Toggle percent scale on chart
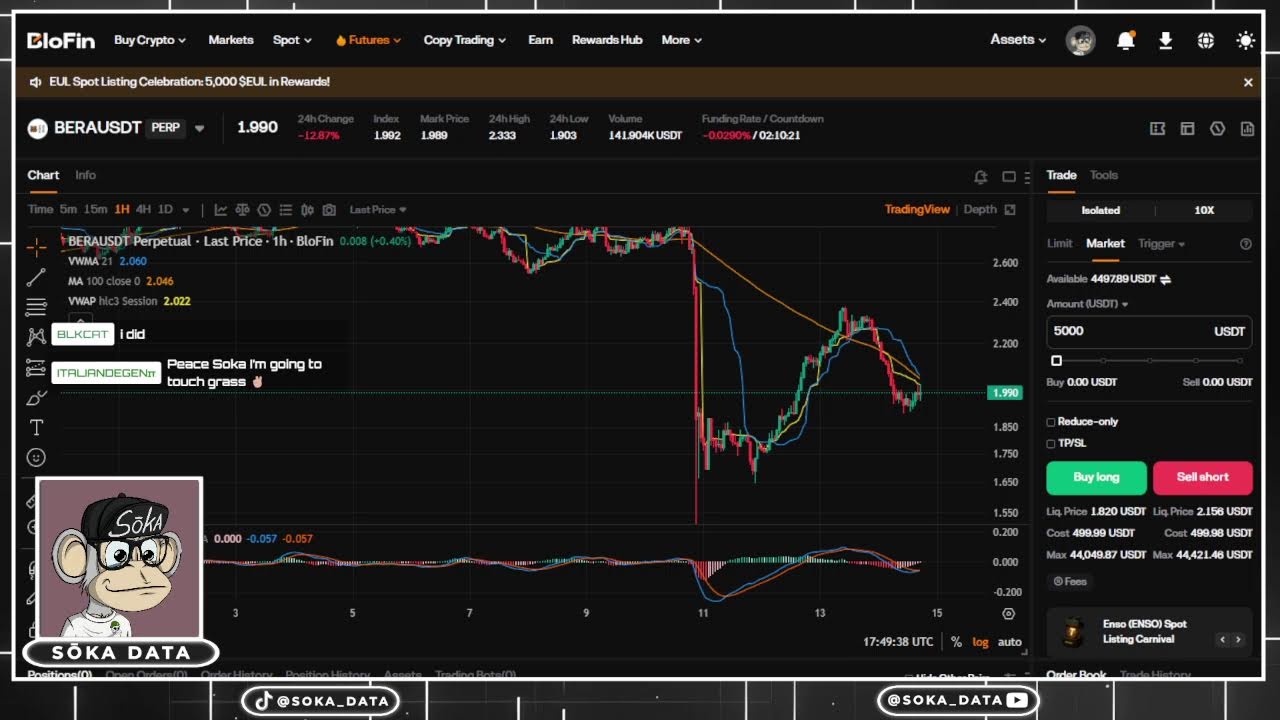The height and width of the screenshot is (720, 1280). 956,642
